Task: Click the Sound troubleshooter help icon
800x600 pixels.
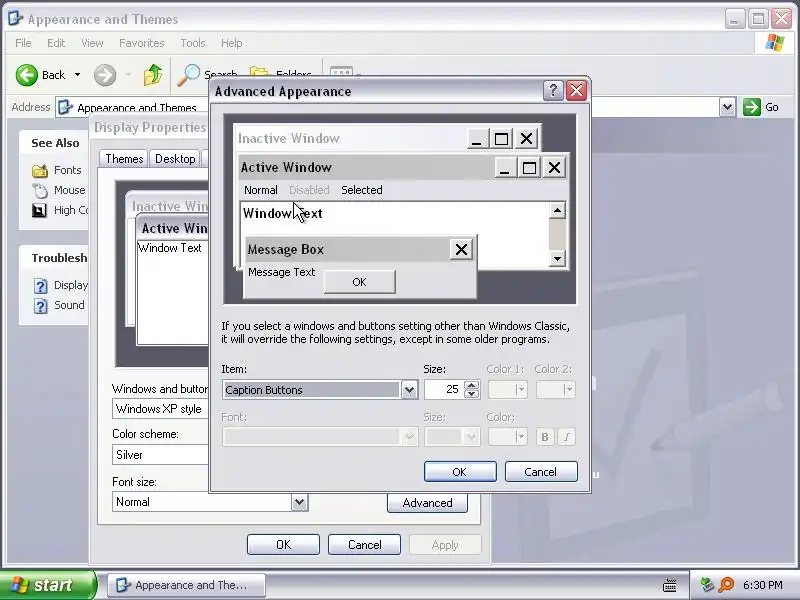Action: (x=40, y=306)
